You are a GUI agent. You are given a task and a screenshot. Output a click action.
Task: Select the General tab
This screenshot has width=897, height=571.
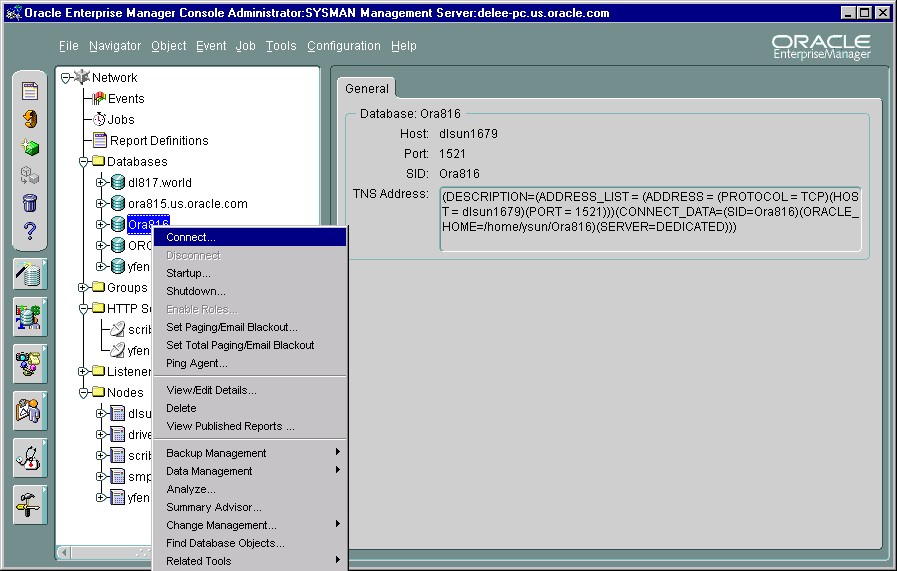pos(367,88)
